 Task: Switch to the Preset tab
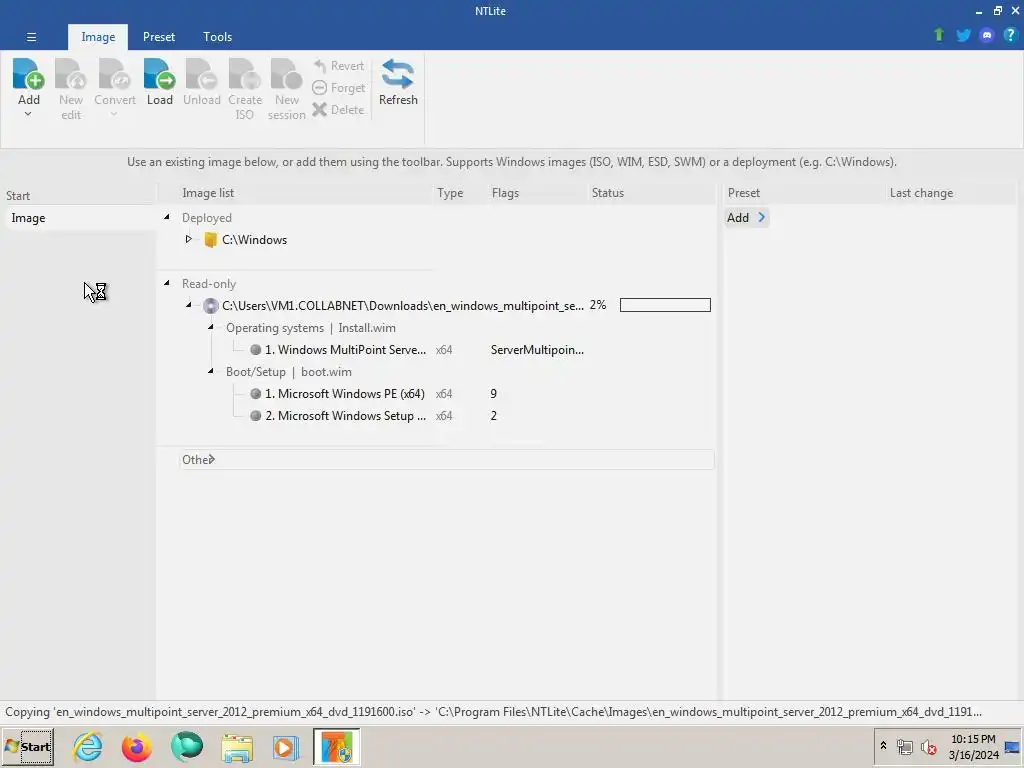point(159,37)
